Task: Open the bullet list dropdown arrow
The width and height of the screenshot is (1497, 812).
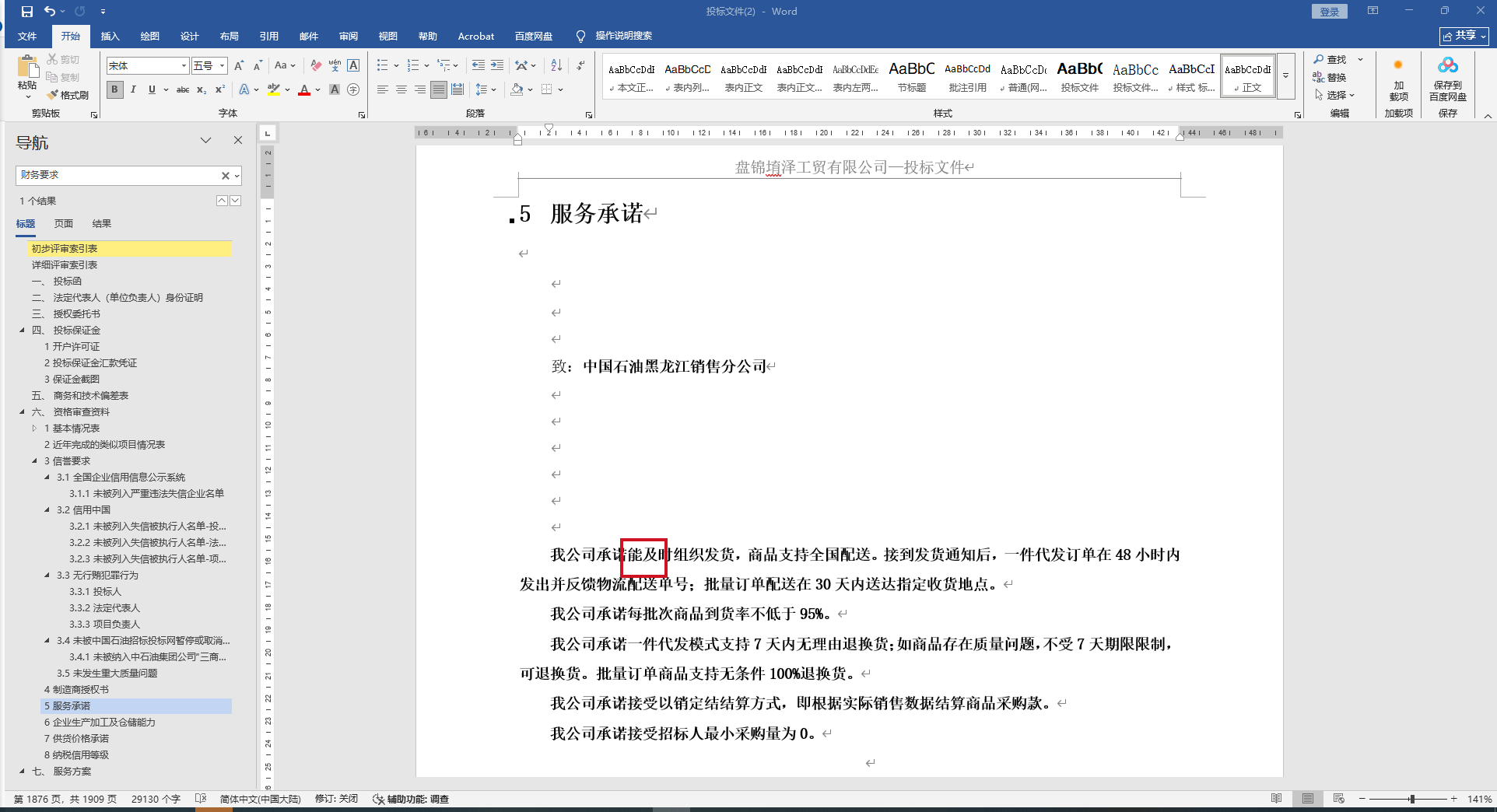Action: tap(396, 66)
